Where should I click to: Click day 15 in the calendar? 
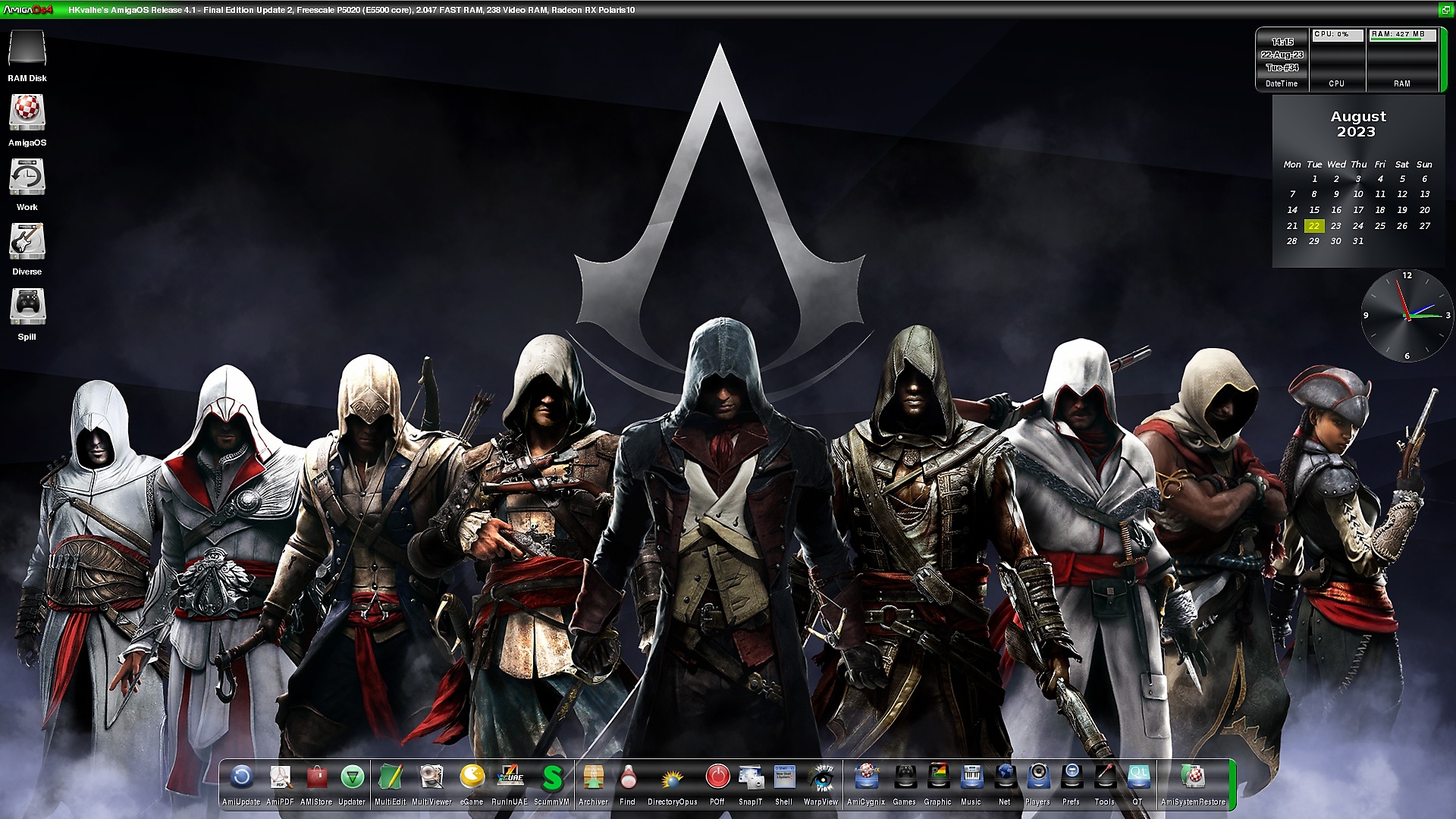tap(1314, 210)
